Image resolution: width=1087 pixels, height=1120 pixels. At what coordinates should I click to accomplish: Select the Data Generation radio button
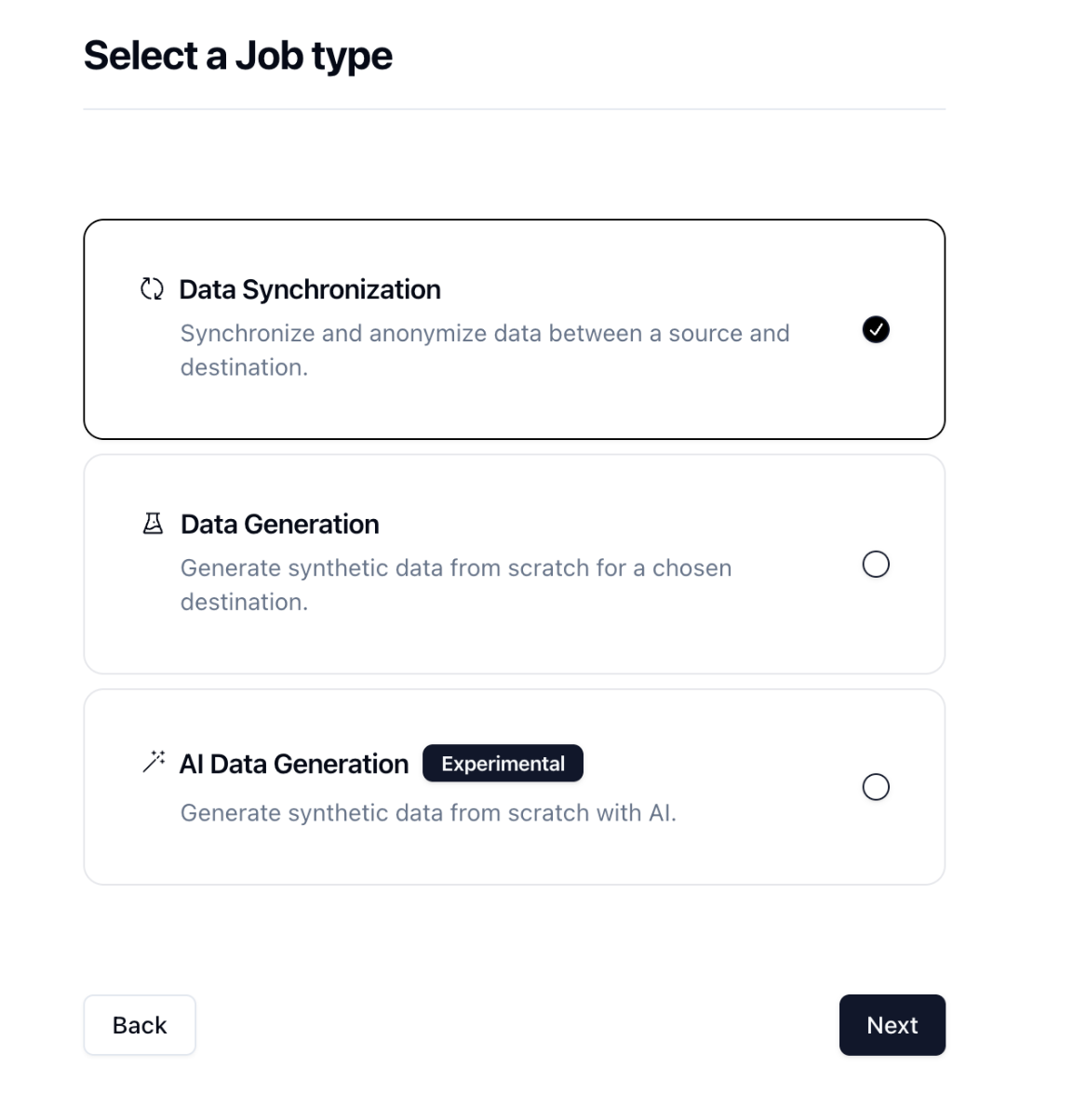[876, 565]
